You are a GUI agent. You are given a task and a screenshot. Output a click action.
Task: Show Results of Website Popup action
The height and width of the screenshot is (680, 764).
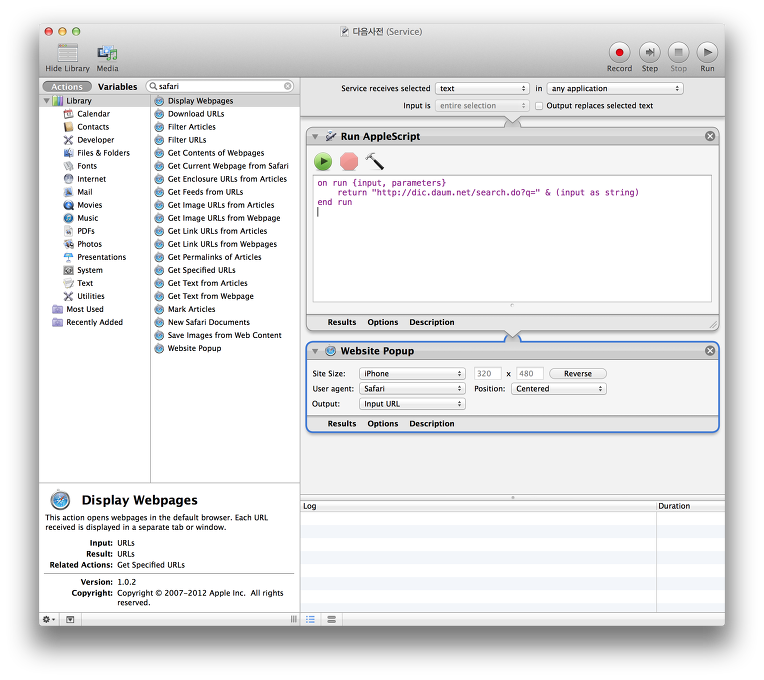point(342,424)
